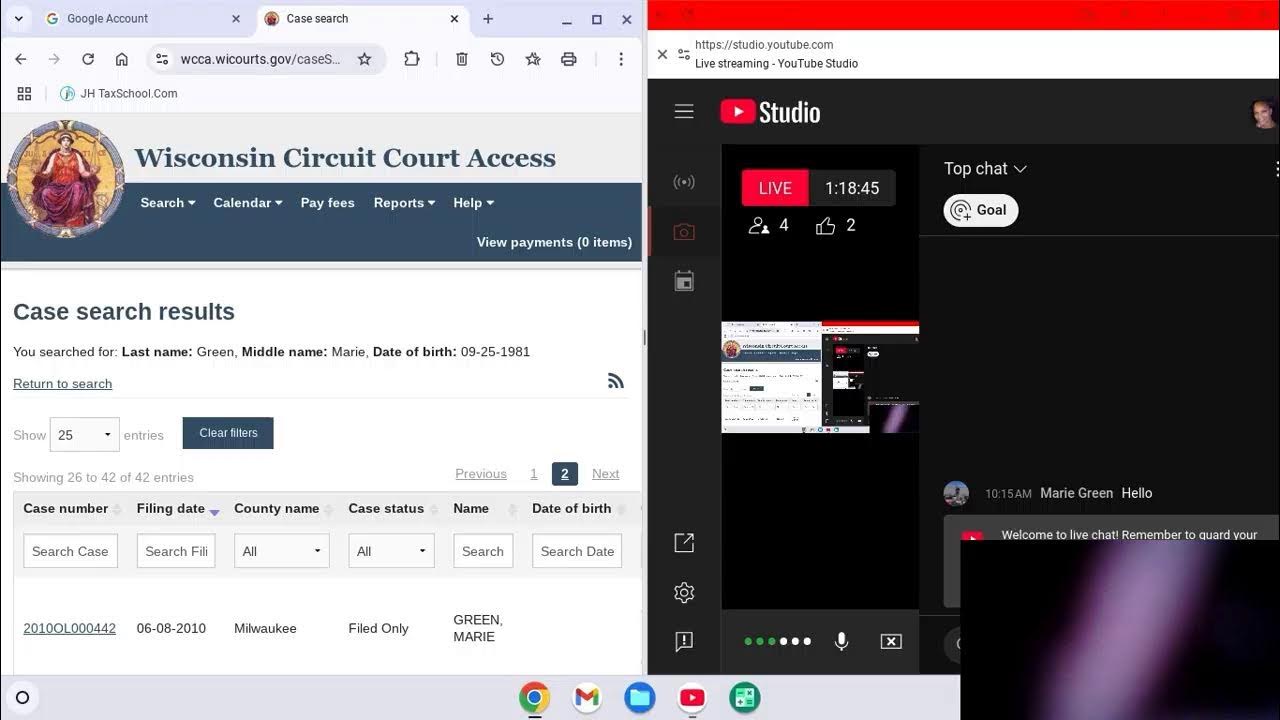This screenshot has height=720, width=1280.
Task: Bookmark this page with star icon
Action: tap(364, 59)
